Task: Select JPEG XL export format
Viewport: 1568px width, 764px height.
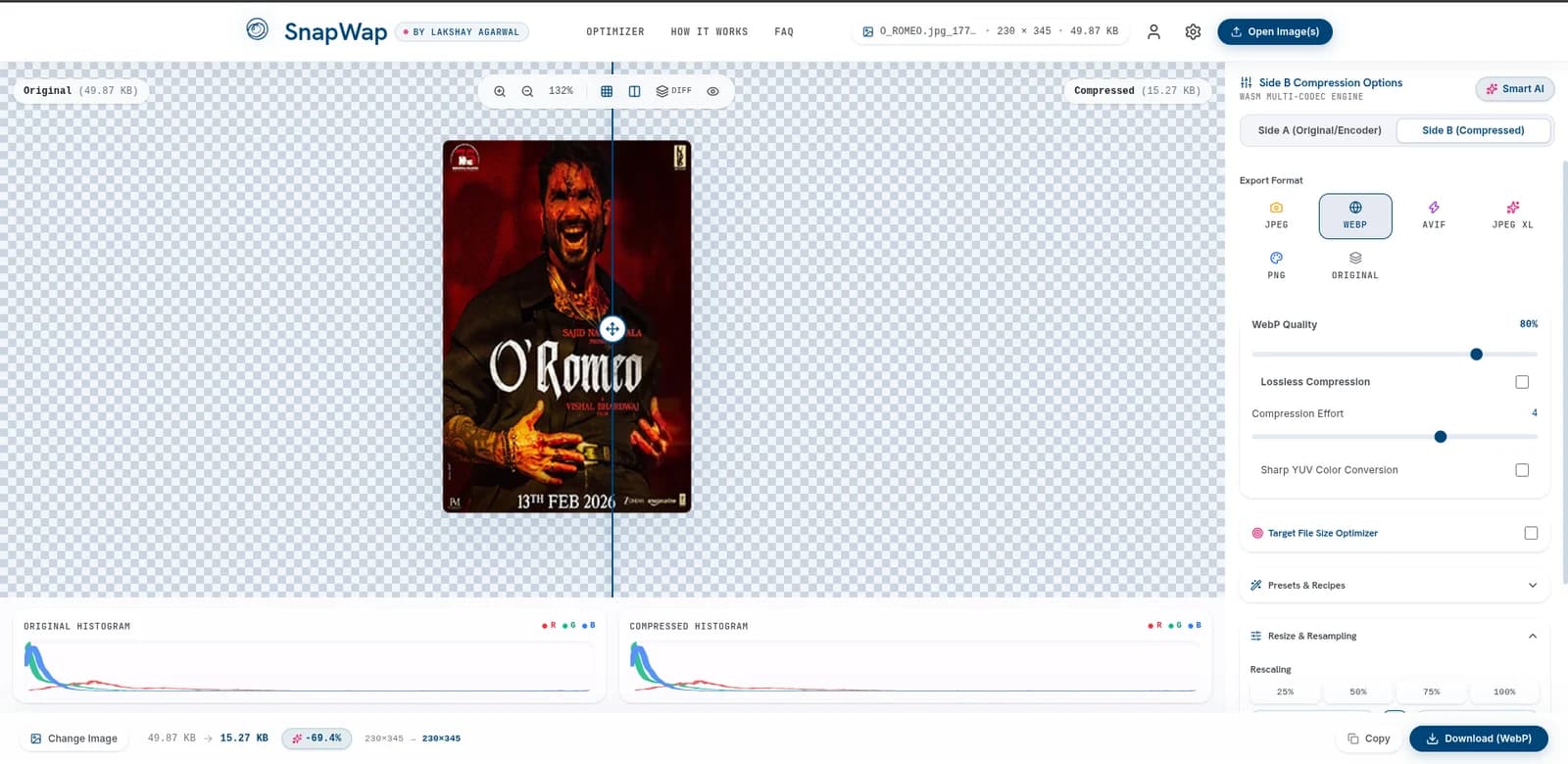Action: click(x=1512, y=215)
